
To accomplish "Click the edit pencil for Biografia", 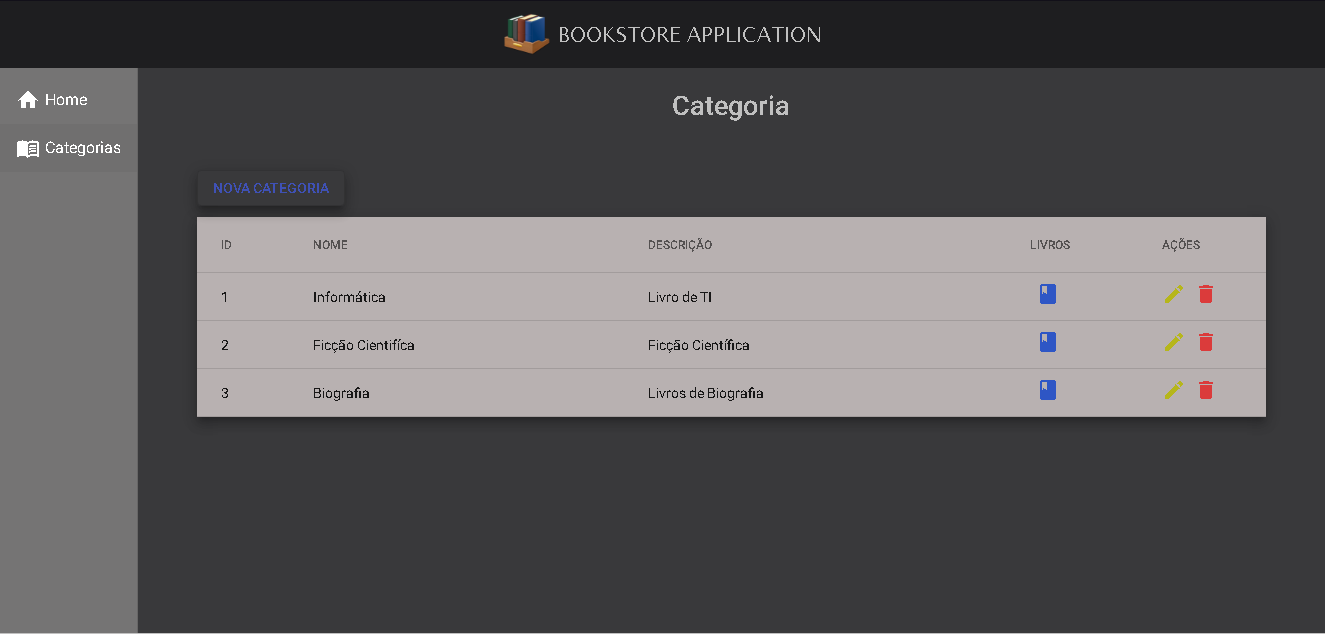I will point(1173,390).
